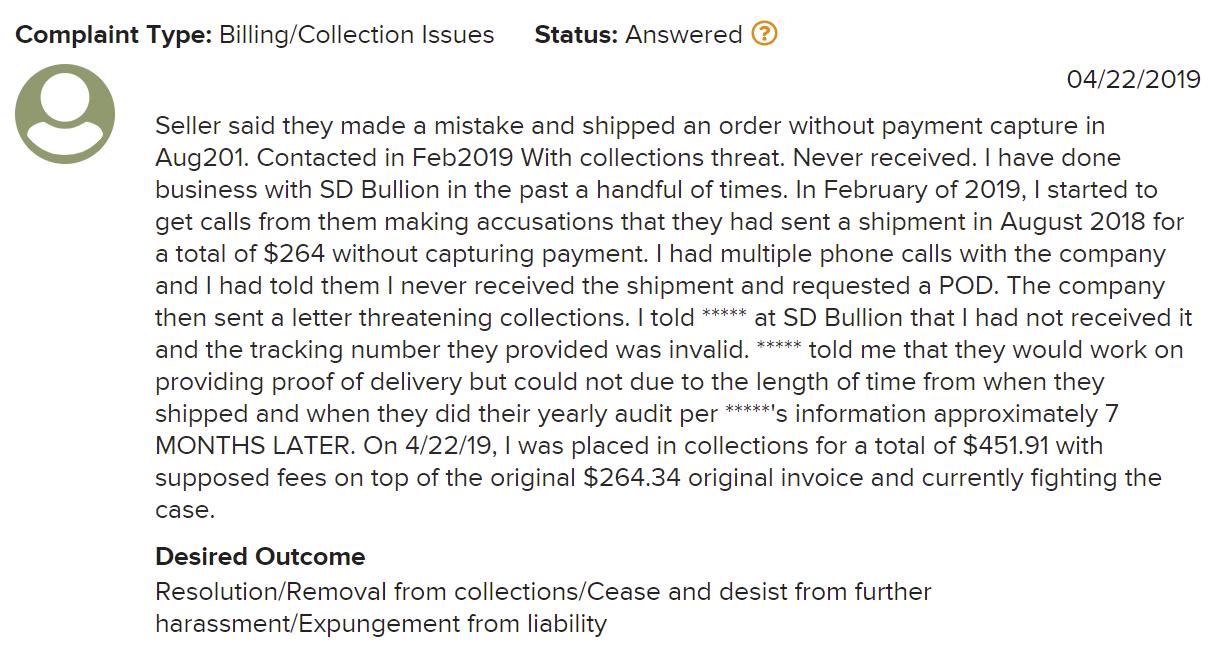Click the user avatar profile icon
The image size is (1216, 655).
point(65,114)
